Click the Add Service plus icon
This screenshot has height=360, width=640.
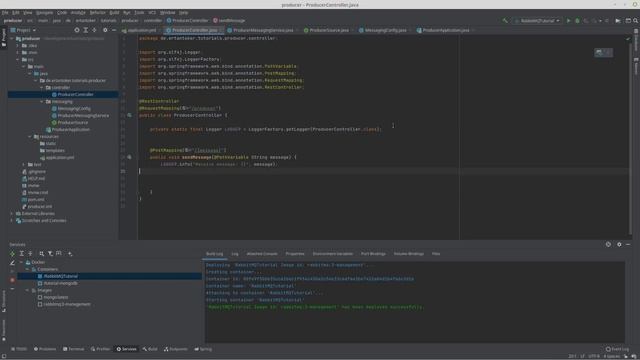click(70, 254)
